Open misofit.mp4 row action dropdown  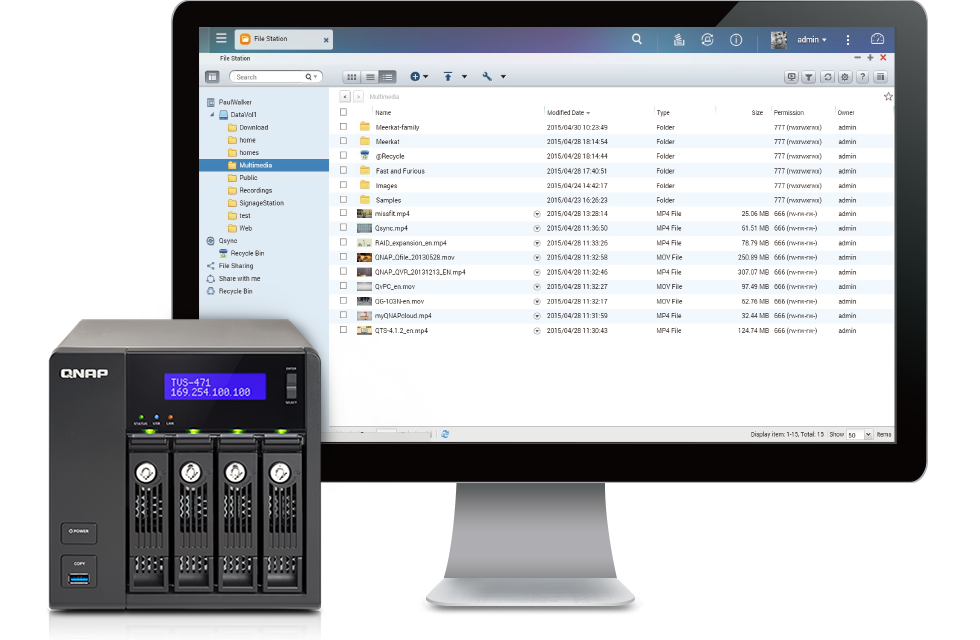click(536, 214)
